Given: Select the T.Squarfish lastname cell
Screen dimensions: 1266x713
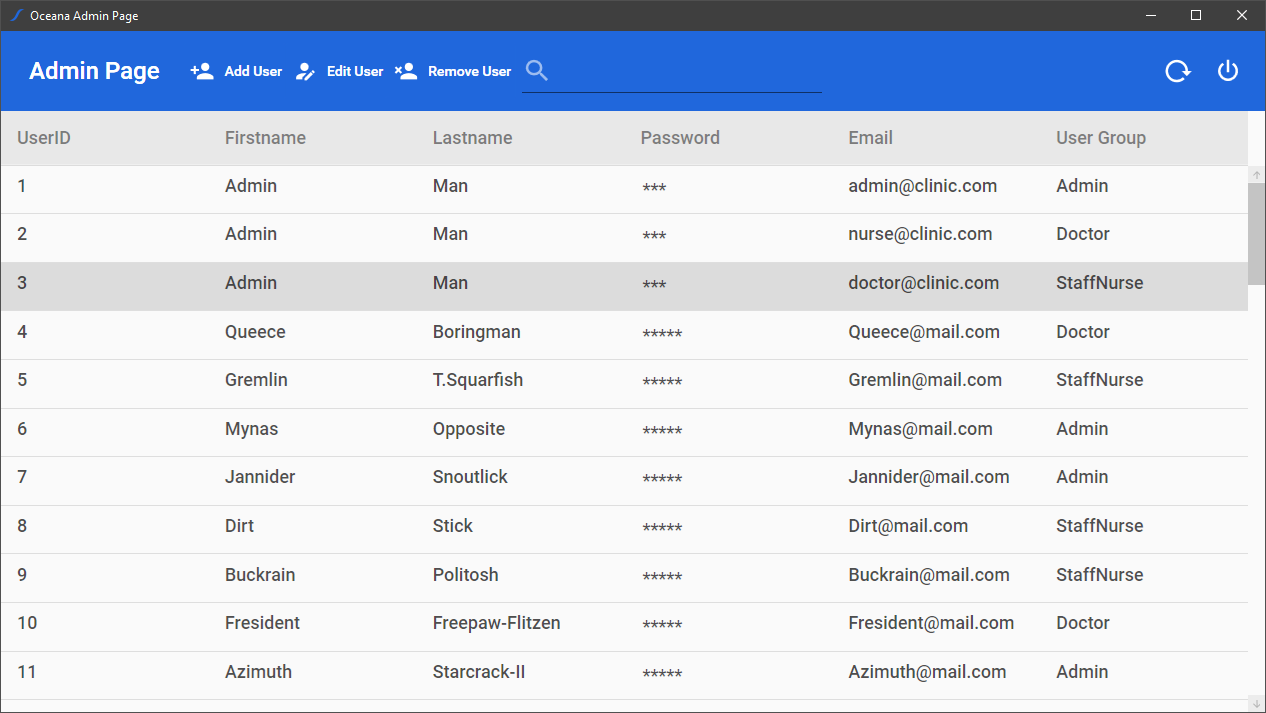Looking at the screenshot, I should pyautogui.click(x=478, y=380).
